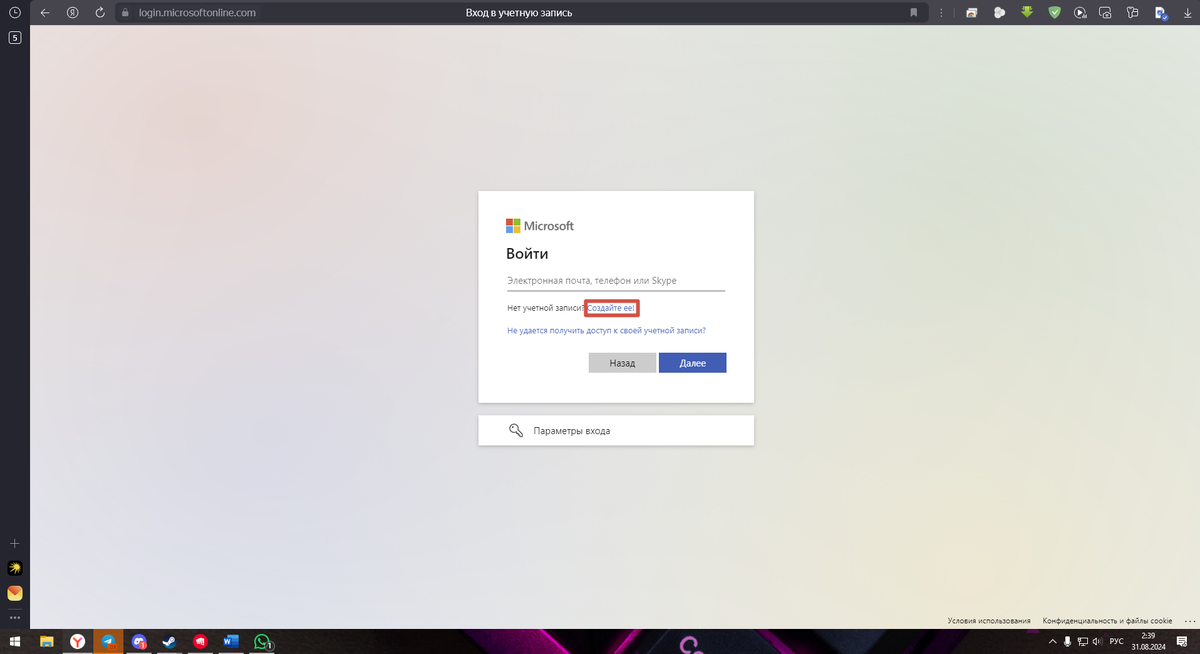Click the three overlapping circles extension icon
Screen dimensions: 1200x654
coord(999,13)
